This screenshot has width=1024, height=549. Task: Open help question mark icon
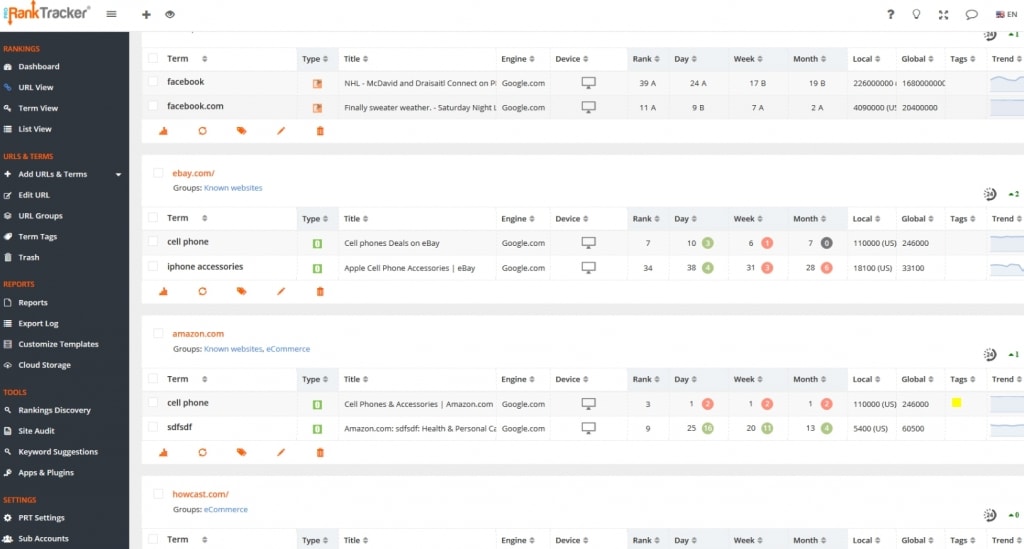click(x=890, y=14)
